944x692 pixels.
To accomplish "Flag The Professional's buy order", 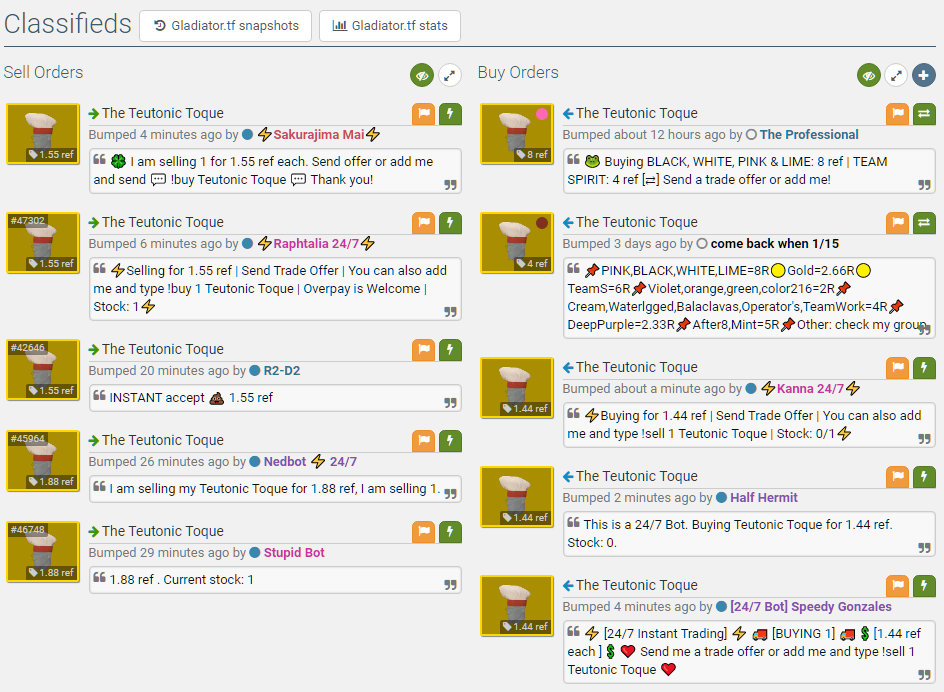I will click(x=898, y=114).
